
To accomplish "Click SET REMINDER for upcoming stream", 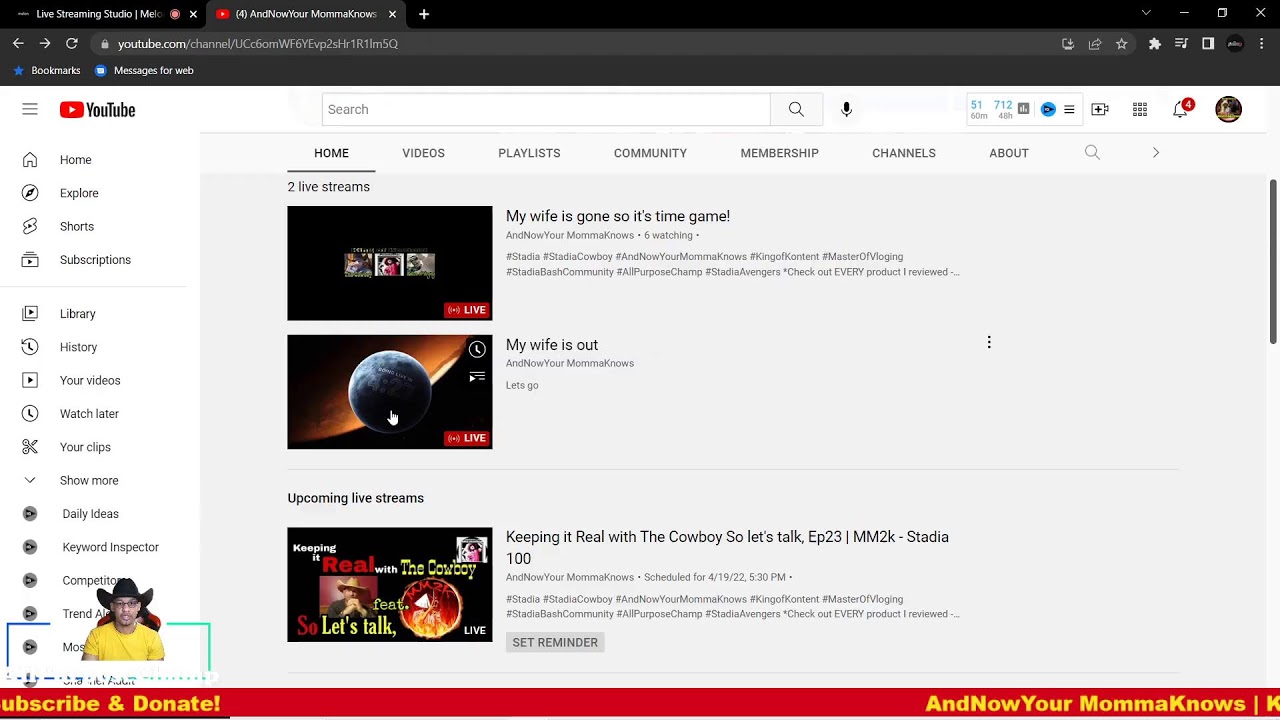I will tap(555, 642).
